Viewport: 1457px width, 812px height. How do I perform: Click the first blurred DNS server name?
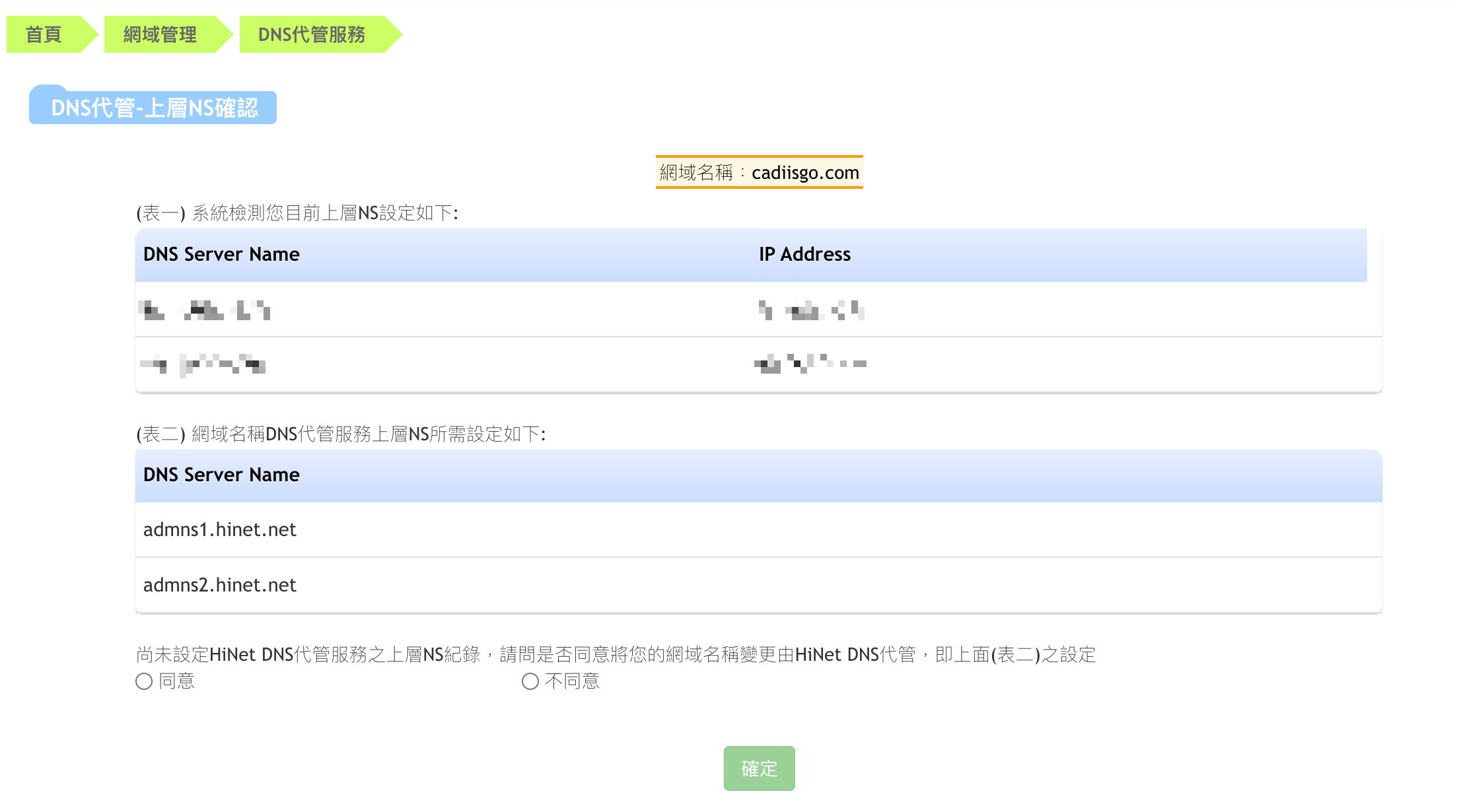point(205,310)
